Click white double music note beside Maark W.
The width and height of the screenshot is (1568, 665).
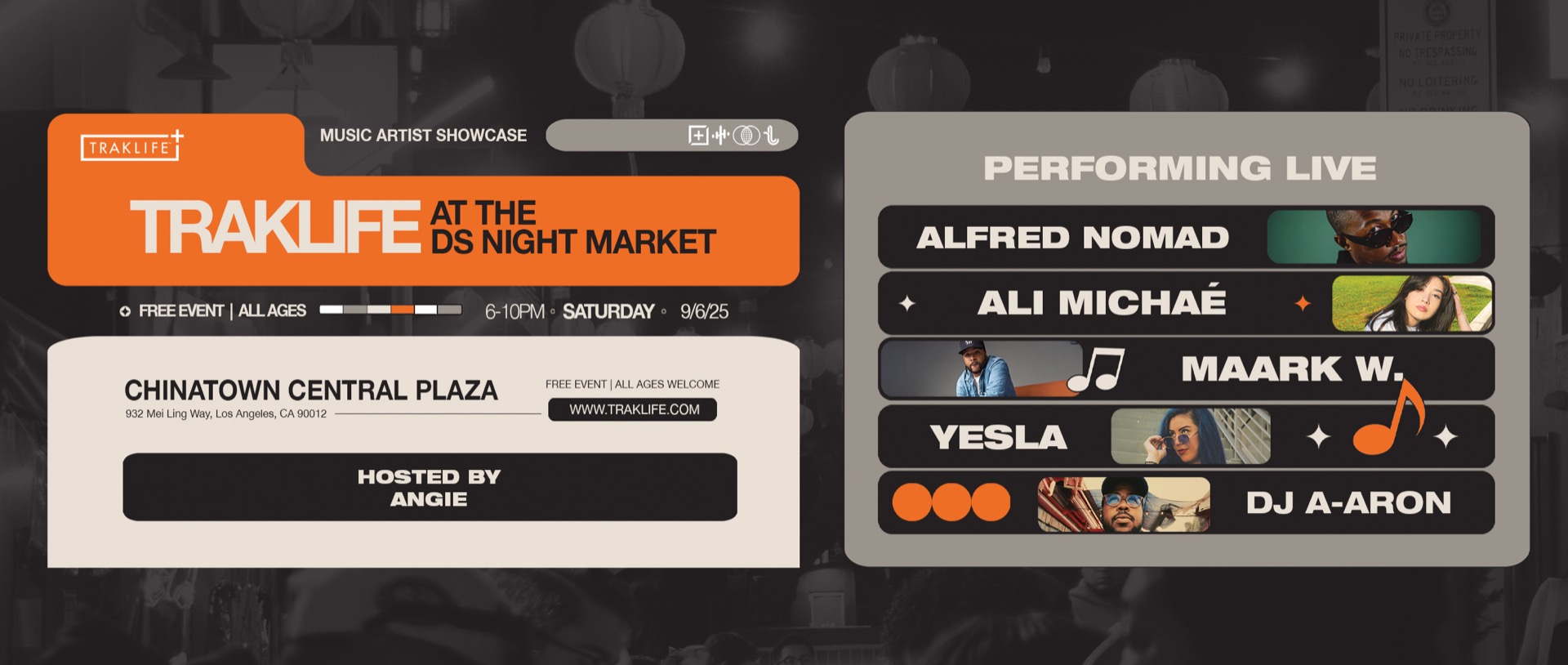pyautogui.click(x=1096, y=368)
